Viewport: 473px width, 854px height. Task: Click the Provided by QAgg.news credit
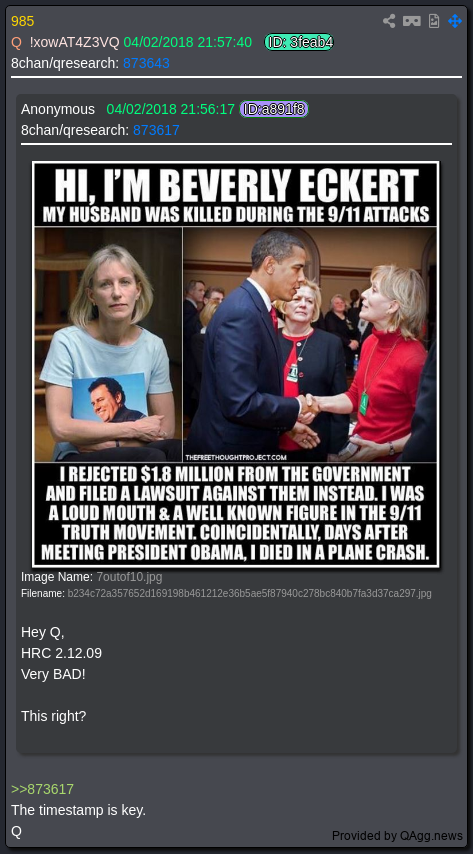coord(397,836)
